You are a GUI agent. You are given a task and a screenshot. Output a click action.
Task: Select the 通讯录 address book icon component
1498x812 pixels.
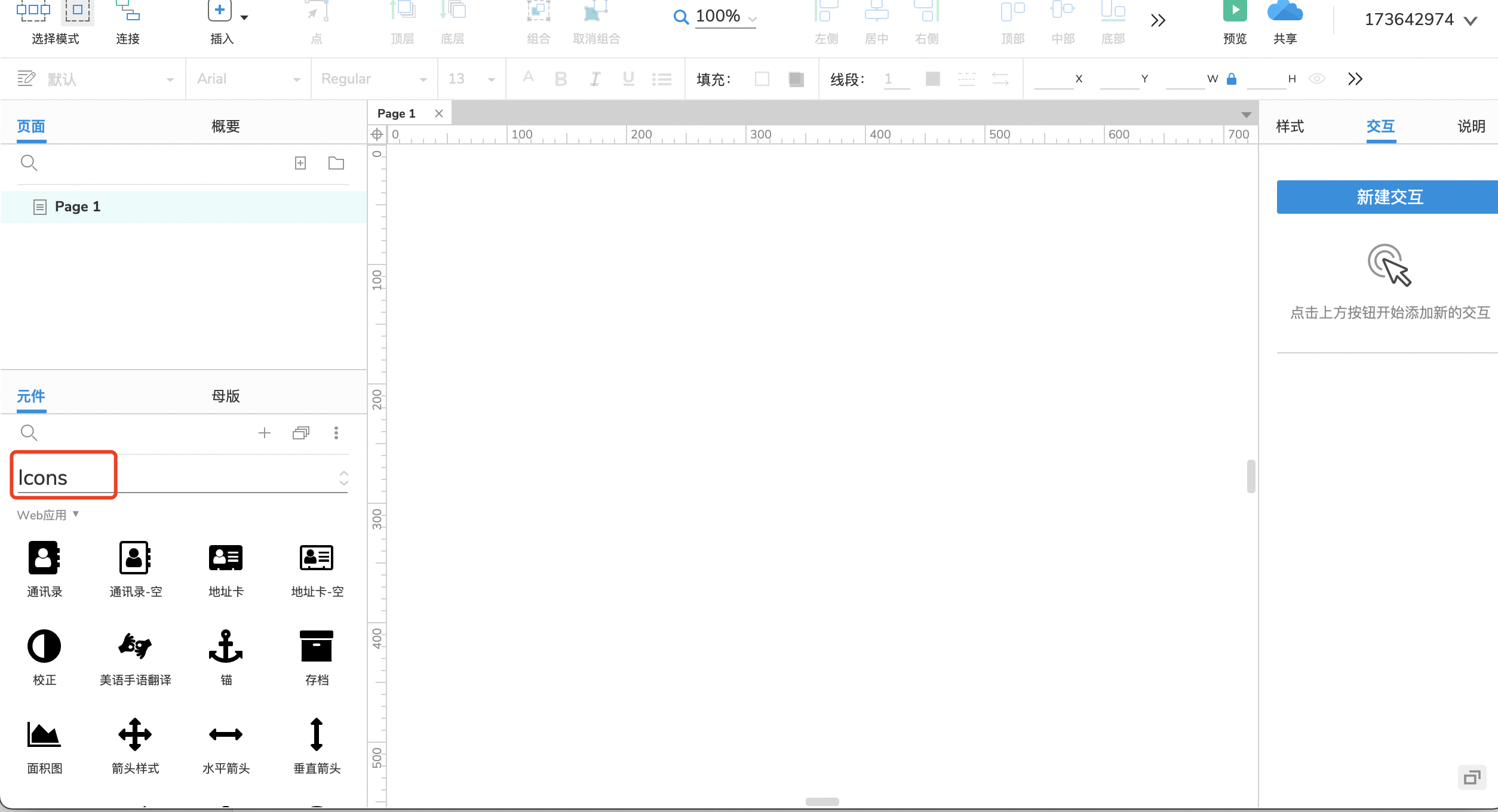(44, 557)
